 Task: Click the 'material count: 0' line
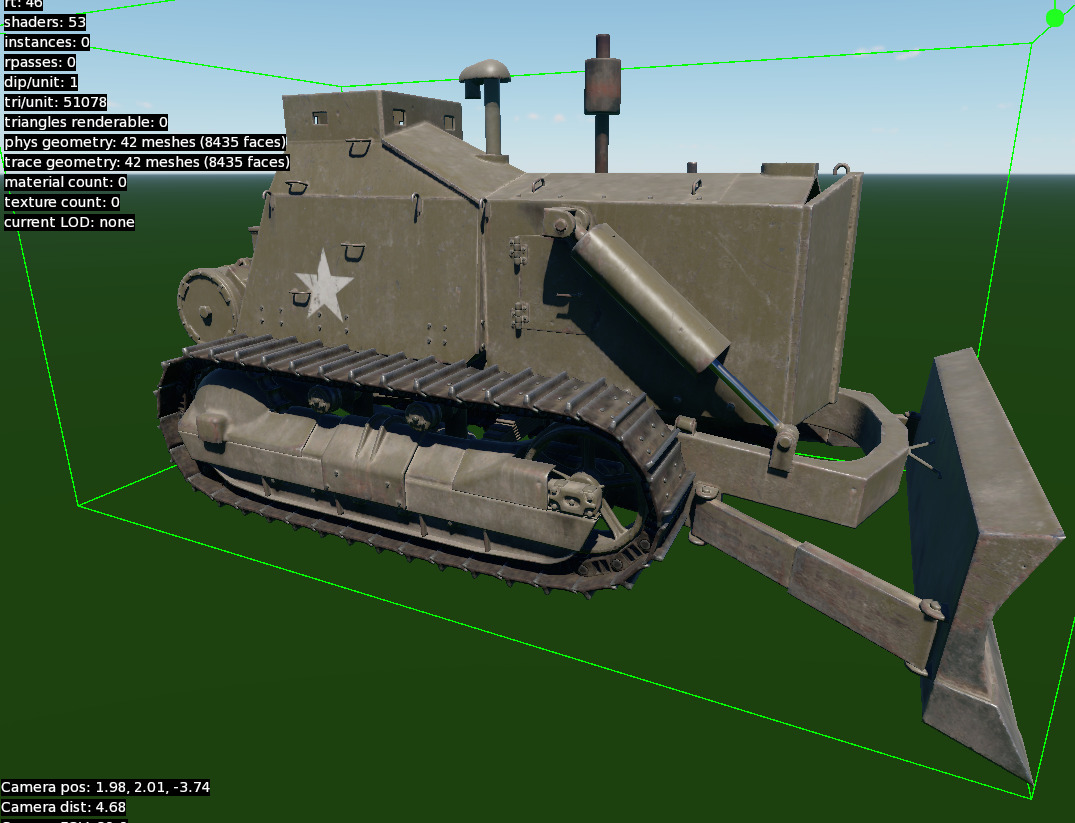point(65,182)
